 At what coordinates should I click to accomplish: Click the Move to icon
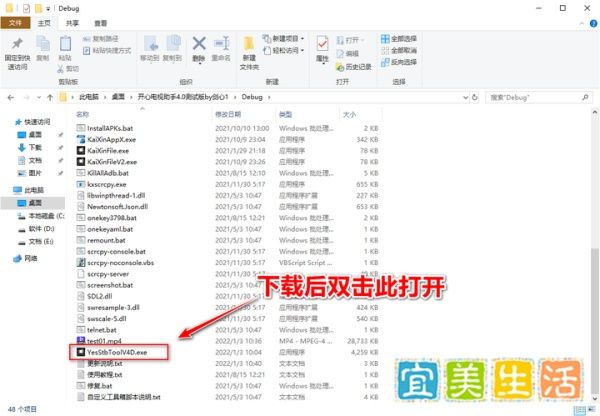[151, 44]
